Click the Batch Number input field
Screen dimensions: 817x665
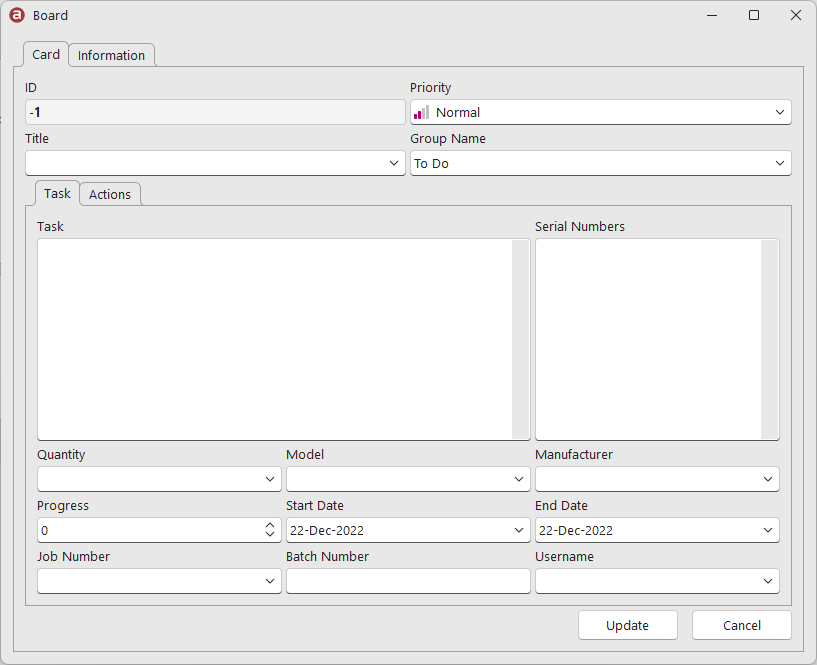(x=408, y=581)
